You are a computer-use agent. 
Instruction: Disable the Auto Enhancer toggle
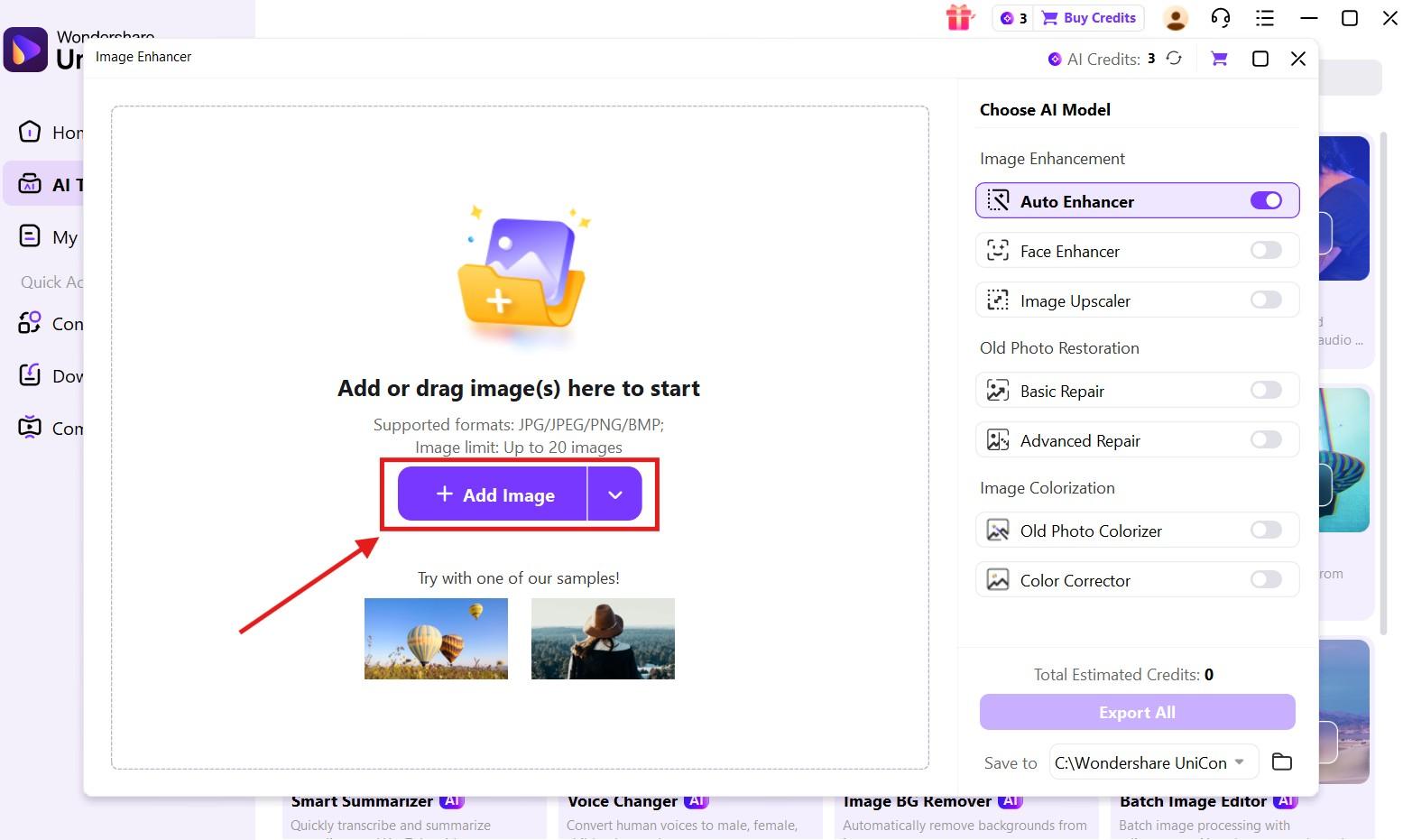coord(1266,200)
